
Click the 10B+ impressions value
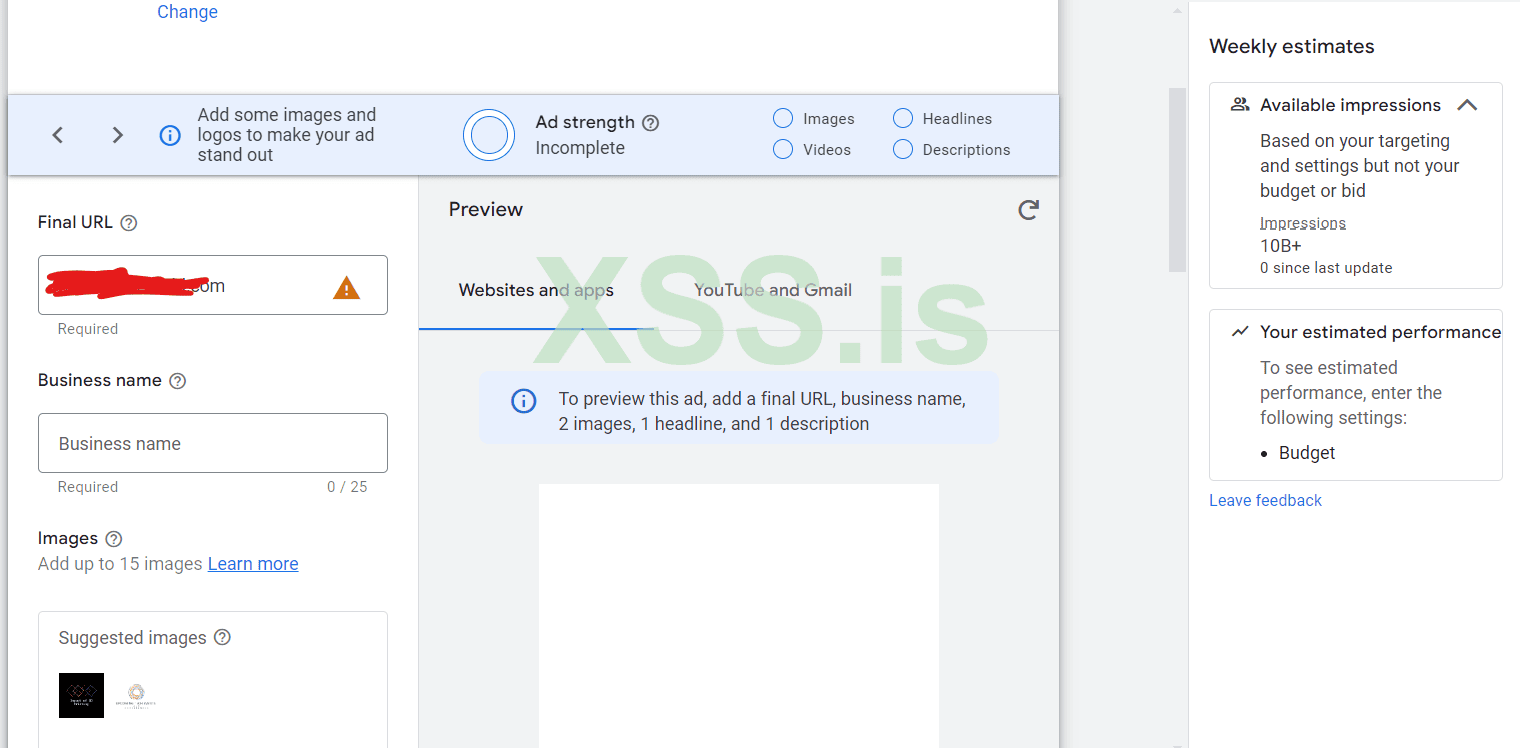(x=1281, y=246)
